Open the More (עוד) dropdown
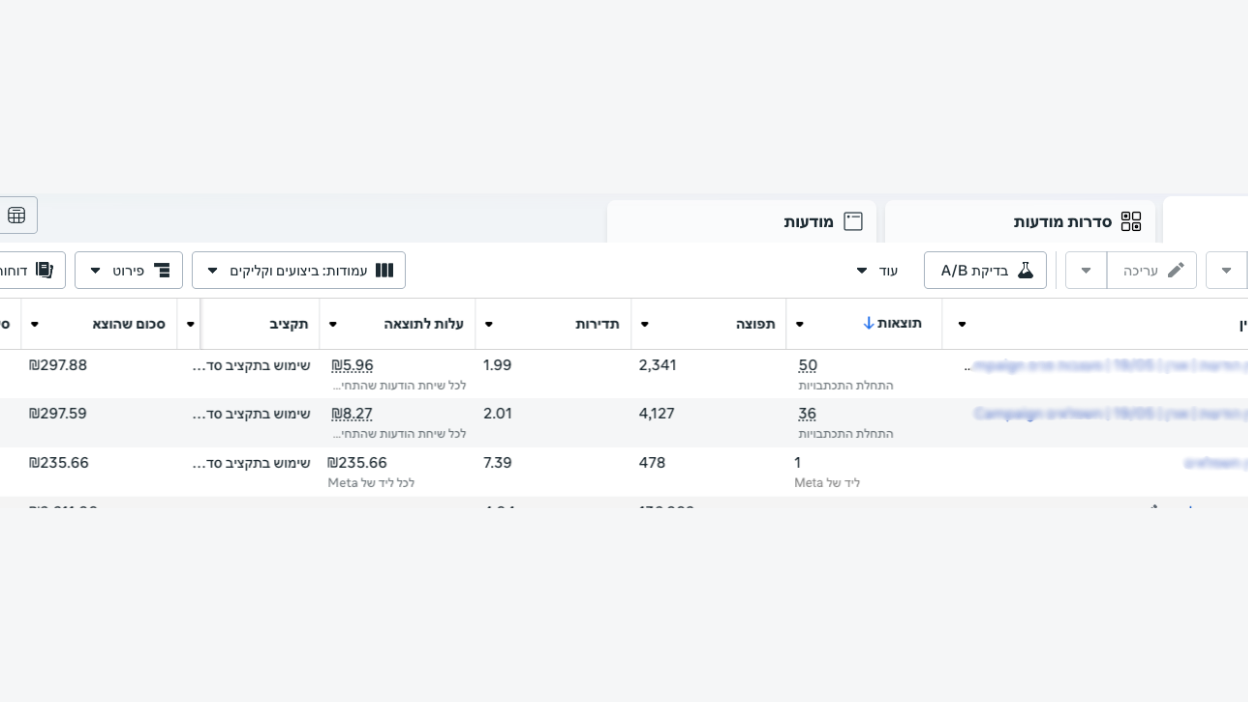 pos(876,271)
